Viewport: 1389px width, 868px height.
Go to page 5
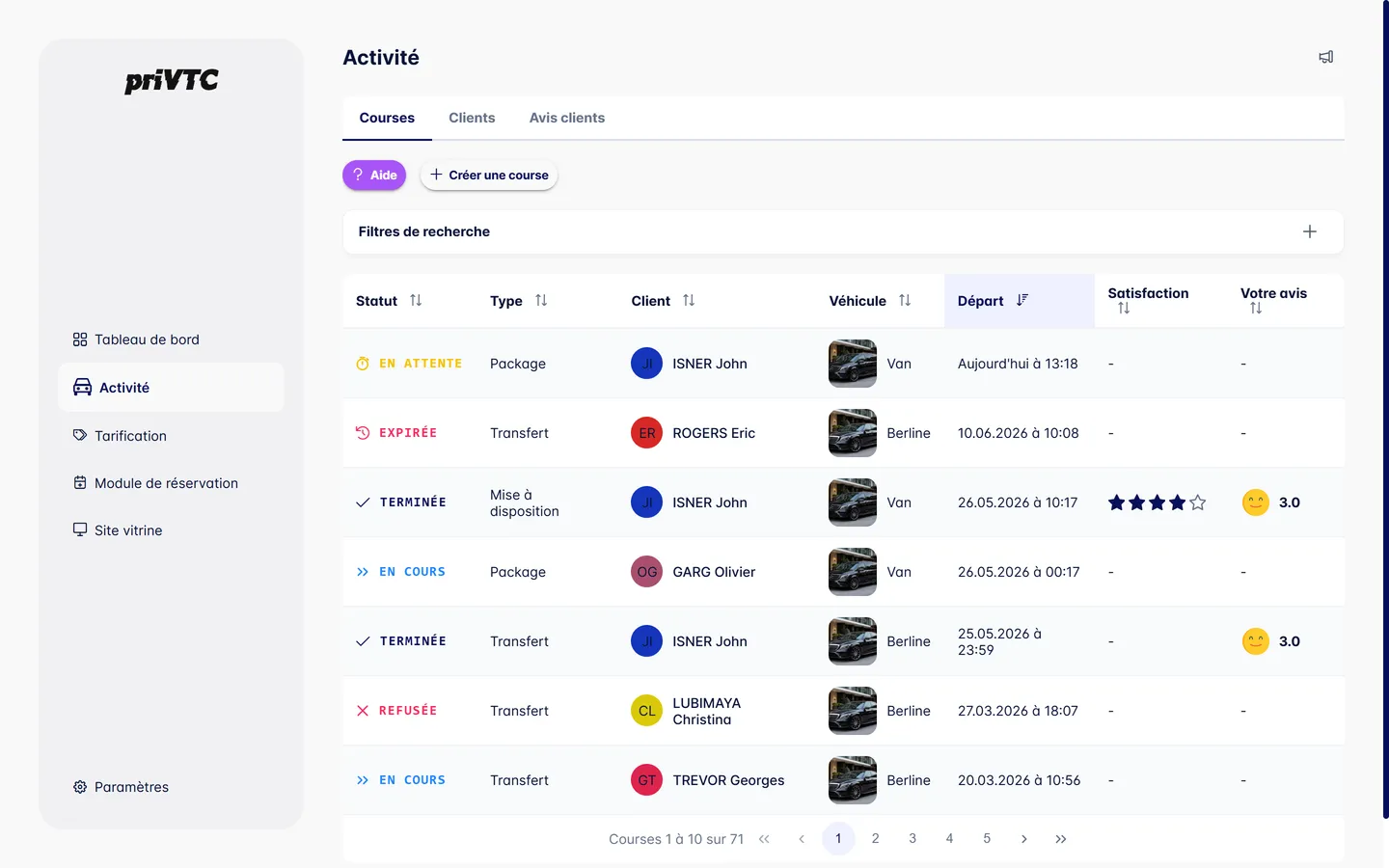coord(987,839)
